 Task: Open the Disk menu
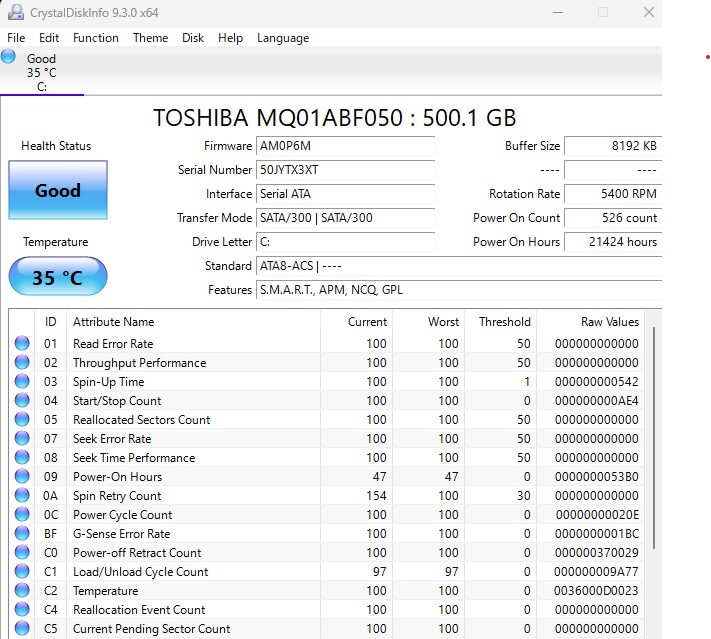[x=193, y=38]
